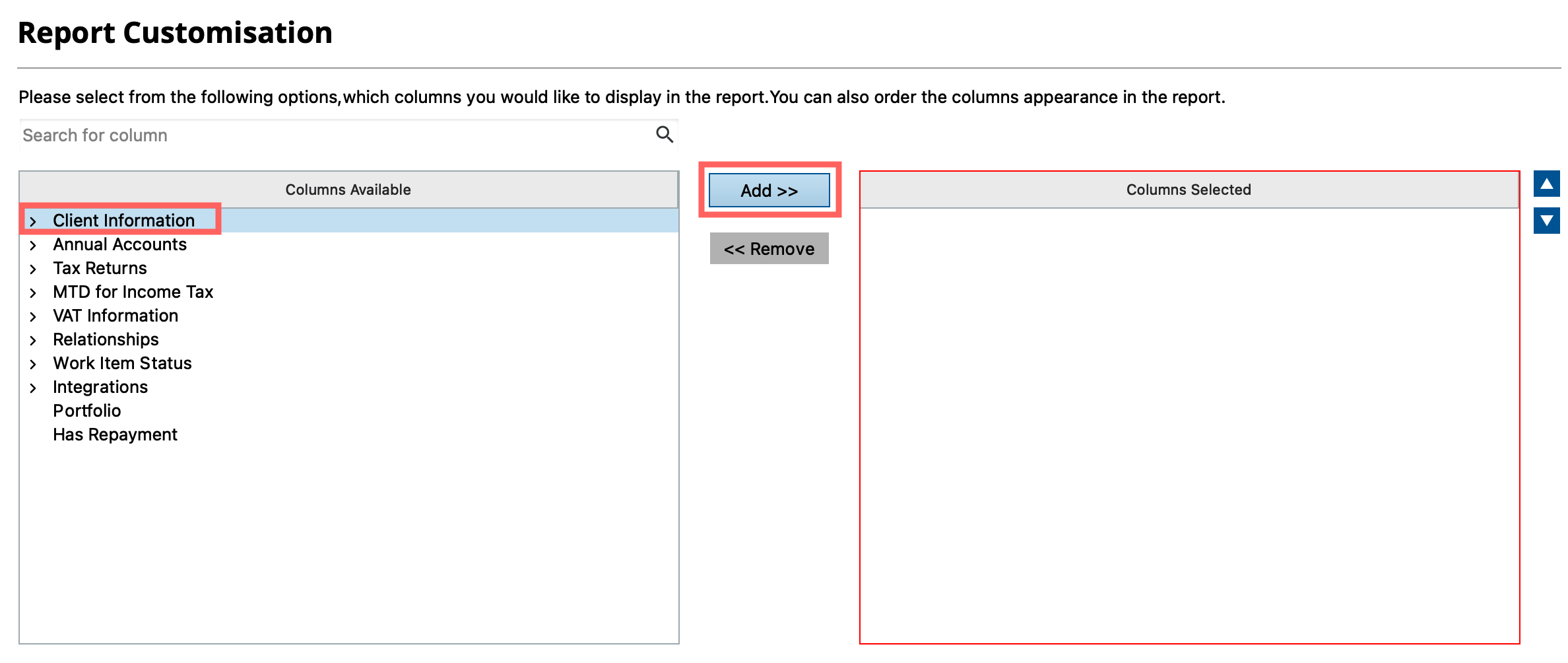1568x663 pixels.
Task: Expand the Client Information chevron
Action: (33, 221)
